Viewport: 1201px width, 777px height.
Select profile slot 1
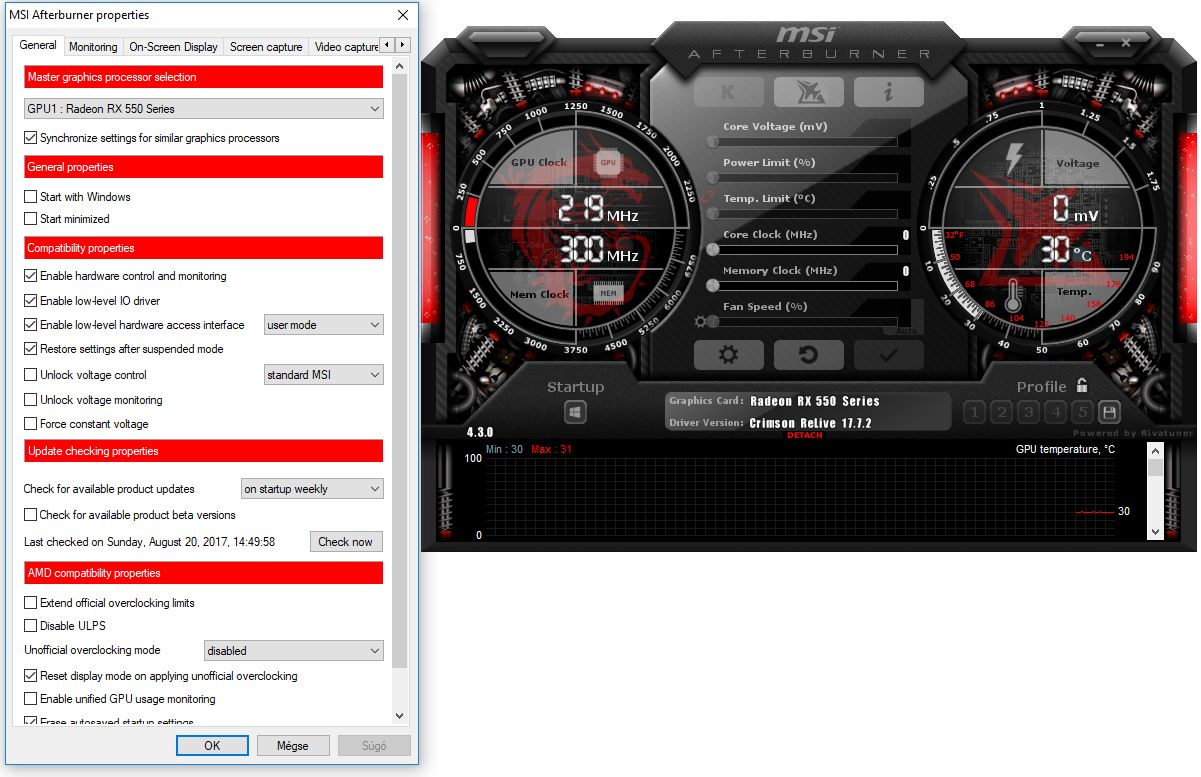click(975, 412)
